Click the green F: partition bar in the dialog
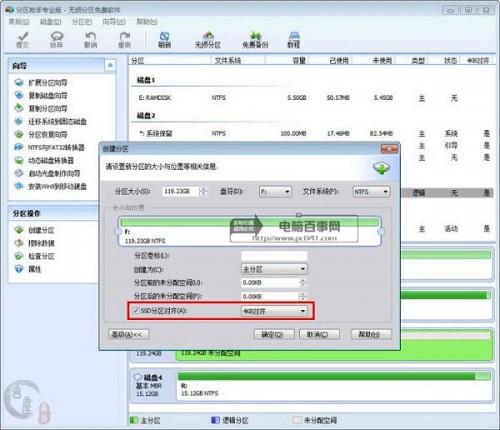 [x=249, y=222]
